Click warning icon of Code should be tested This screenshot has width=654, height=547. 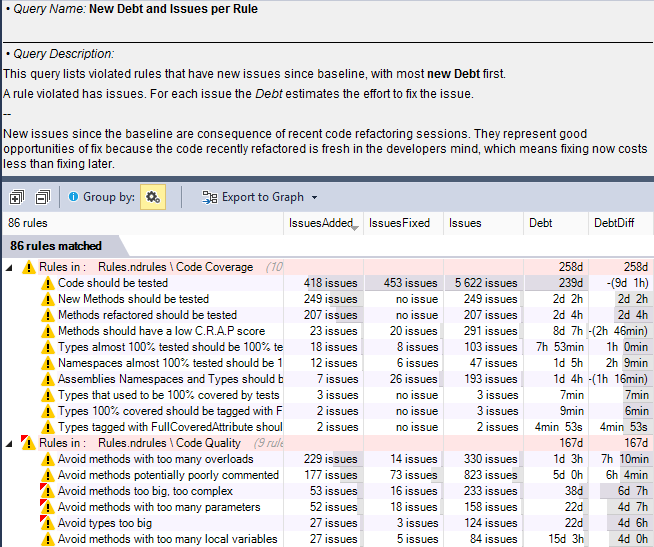coord(47,283)
